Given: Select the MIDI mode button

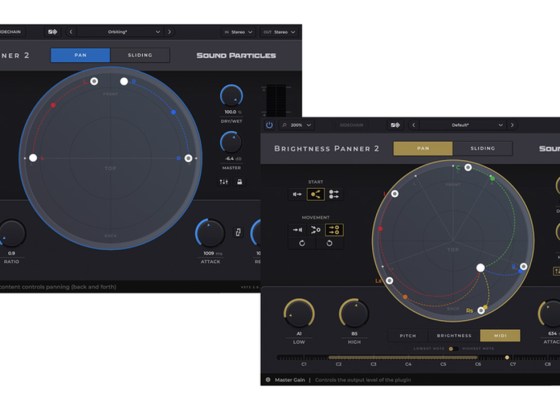Looking at the screenshot, I should coord(500,336).
